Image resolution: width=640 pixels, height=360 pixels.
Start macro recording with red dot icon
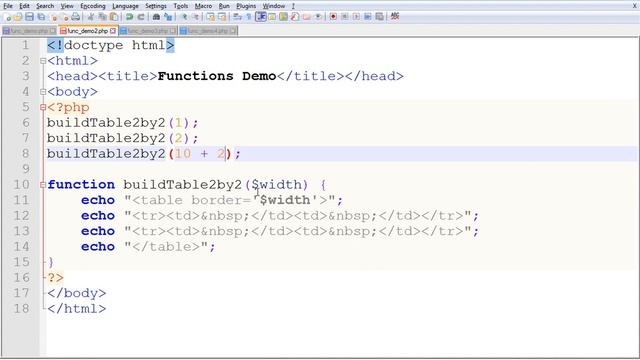click(x=333, y=17)
